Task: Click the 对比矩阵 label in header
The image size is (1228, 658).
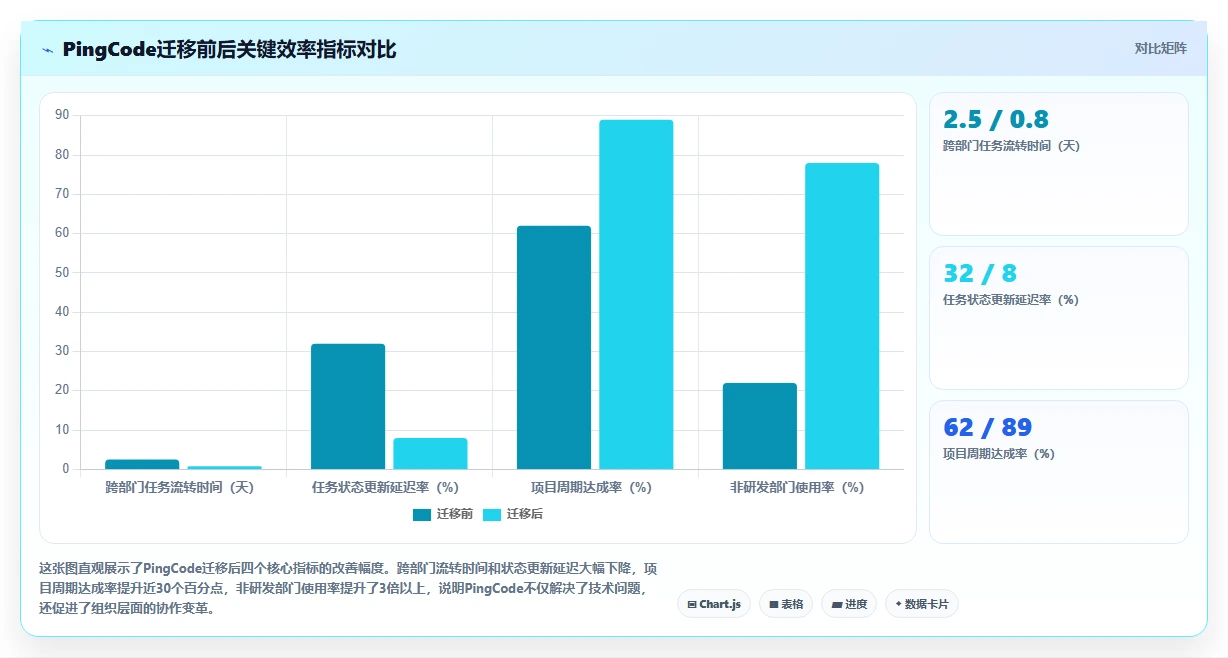Action: 1160,48
